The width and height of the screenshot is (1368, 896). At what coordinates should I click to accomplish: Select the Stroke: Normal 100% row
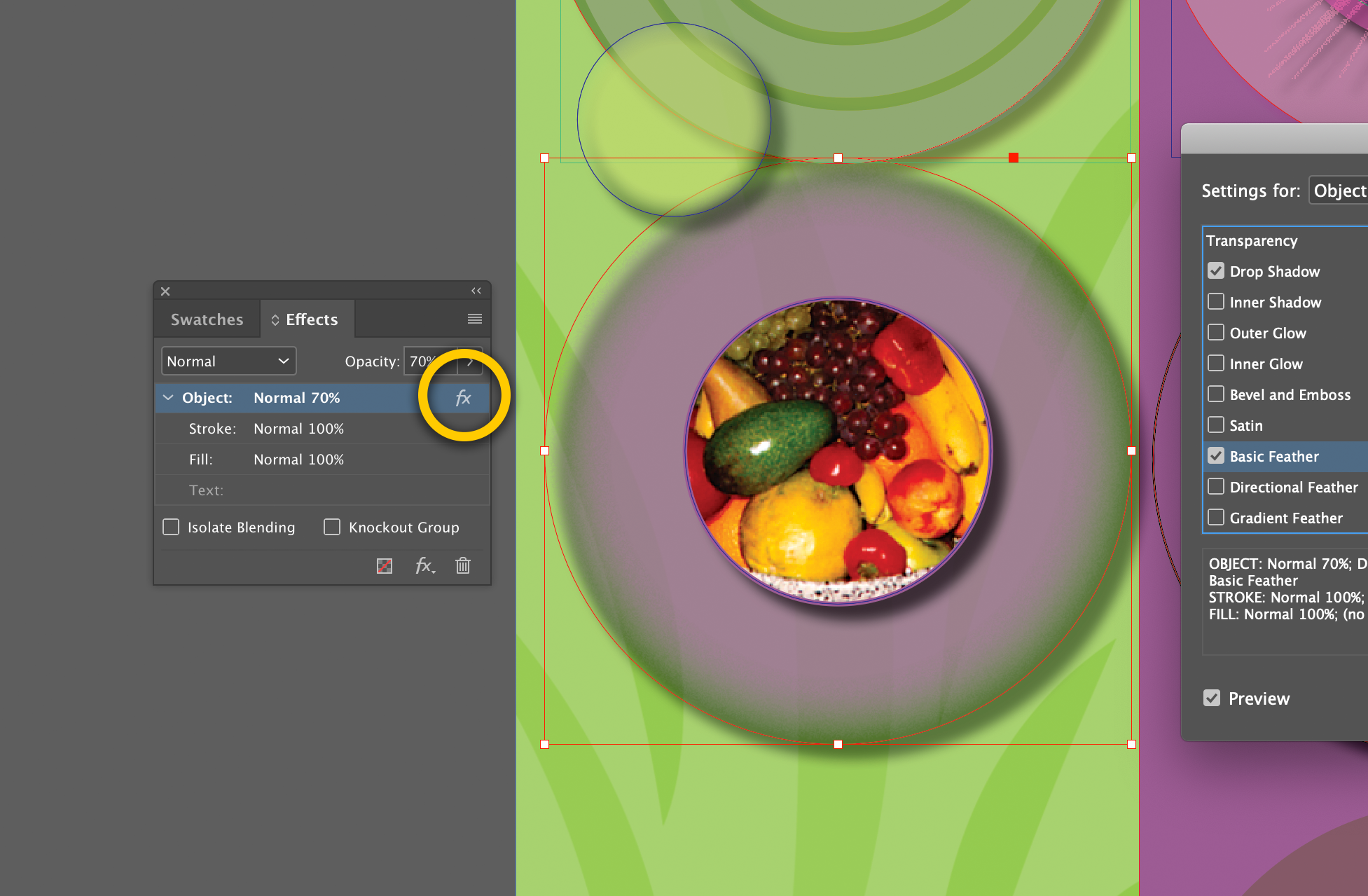click(322, 428)
